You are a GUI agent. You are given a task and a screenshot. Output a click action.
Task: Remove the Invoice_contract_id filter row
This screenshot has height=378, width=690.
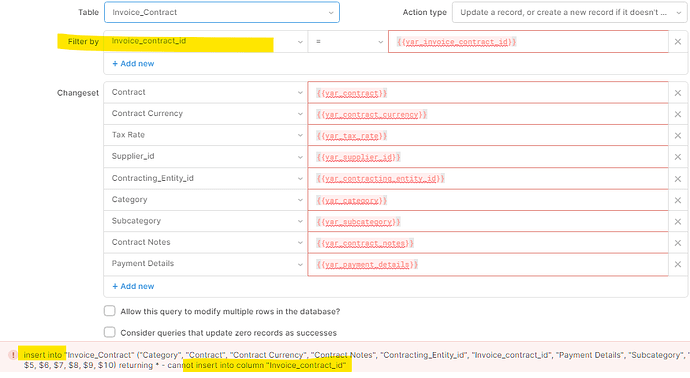click(x=678, y=41)
